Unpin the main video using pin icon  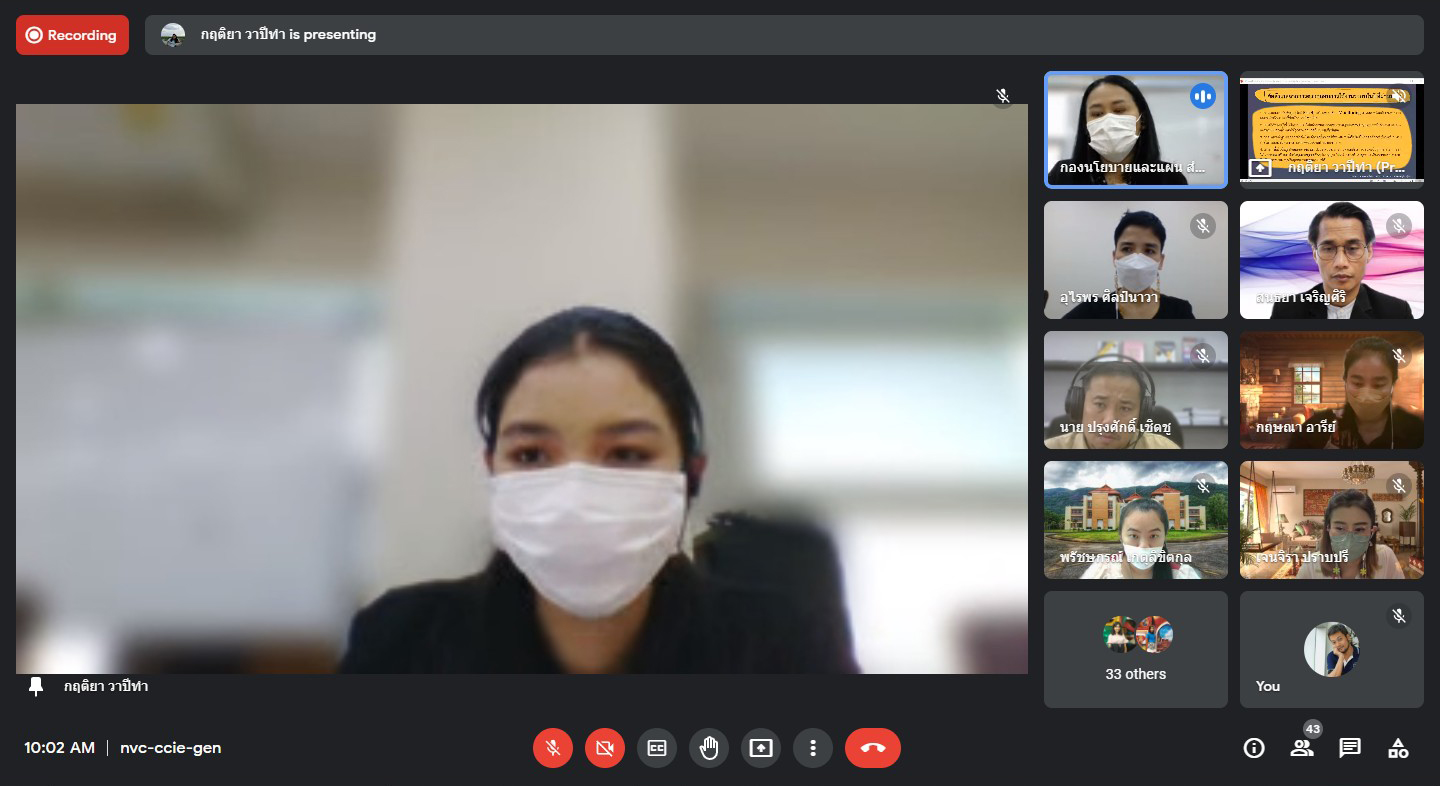coord(36,686)
